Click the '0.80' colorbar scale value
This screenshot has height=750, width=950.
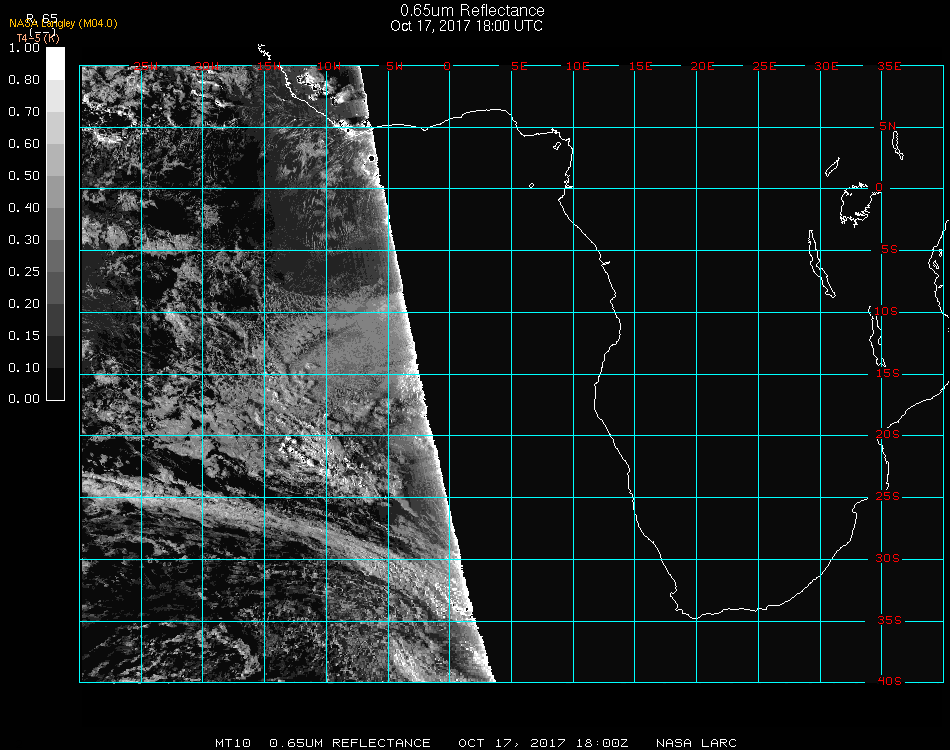(x=24, y=80)
